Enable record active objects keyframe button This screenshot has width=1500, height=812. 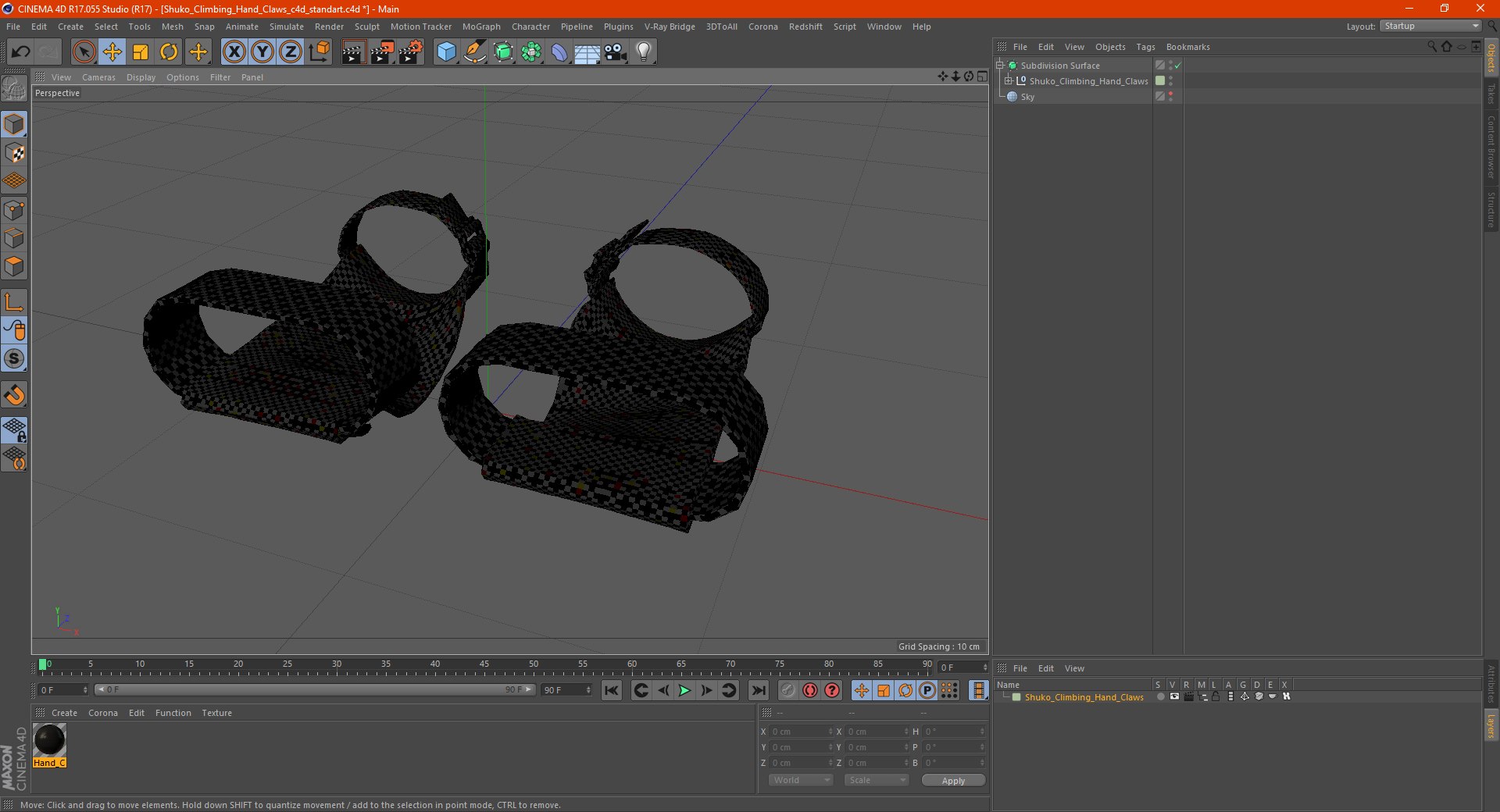point(787,690)
